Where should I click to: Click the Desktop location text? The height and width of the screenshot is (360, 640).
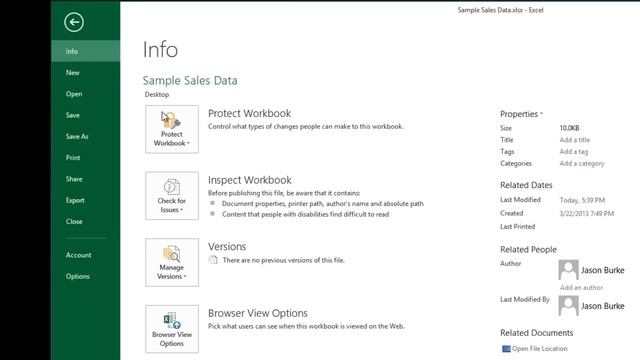[157, 94]
